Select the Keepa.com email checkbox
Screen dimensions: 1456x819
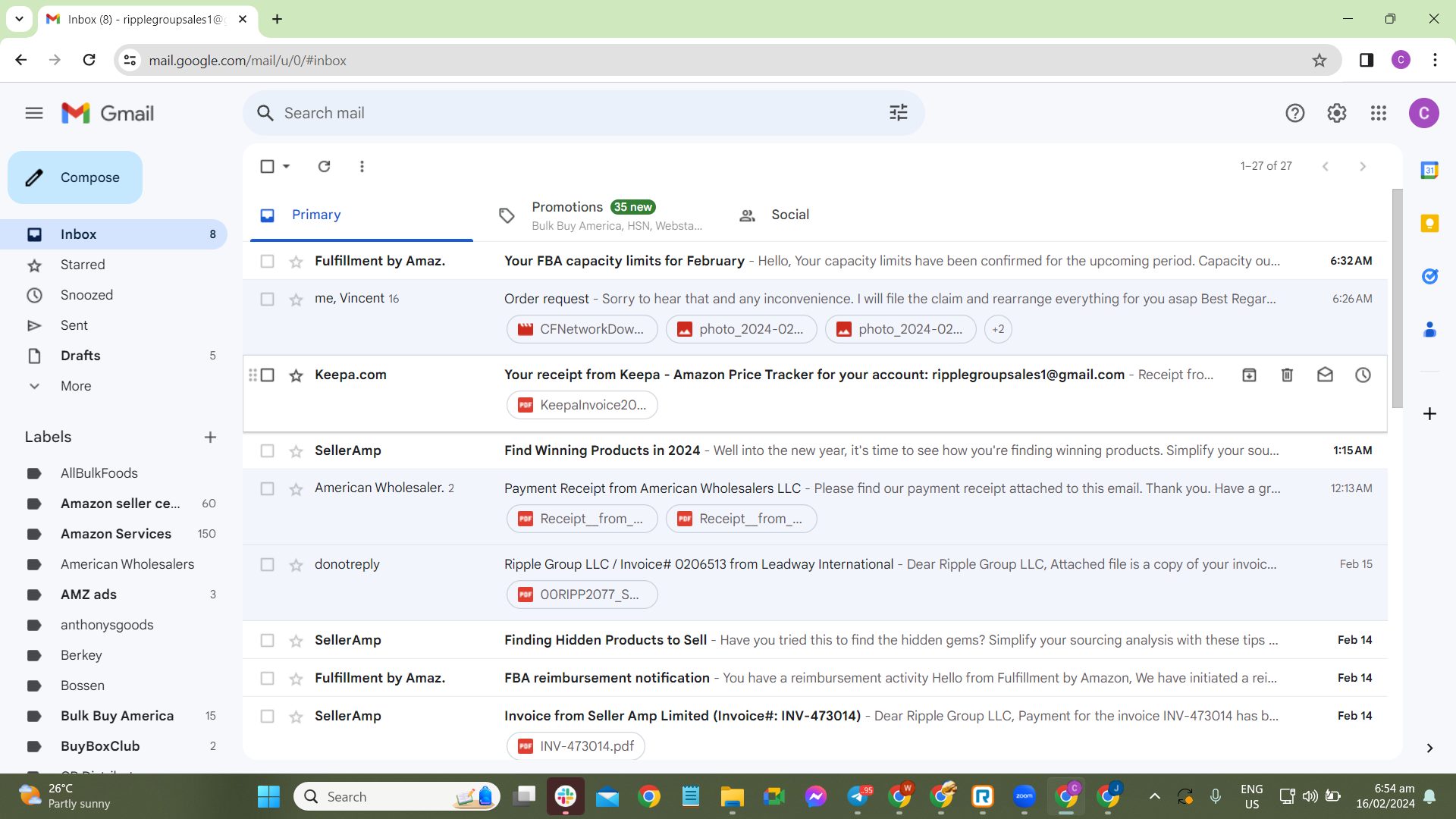[x=267, y=375]
